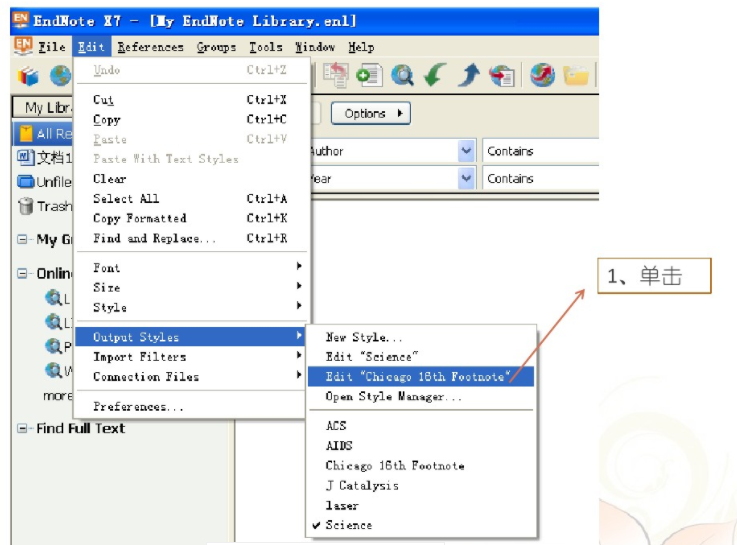Choose New Style in the submenu
This screenshot has height=545, width=737.
[x=421, y=337]
